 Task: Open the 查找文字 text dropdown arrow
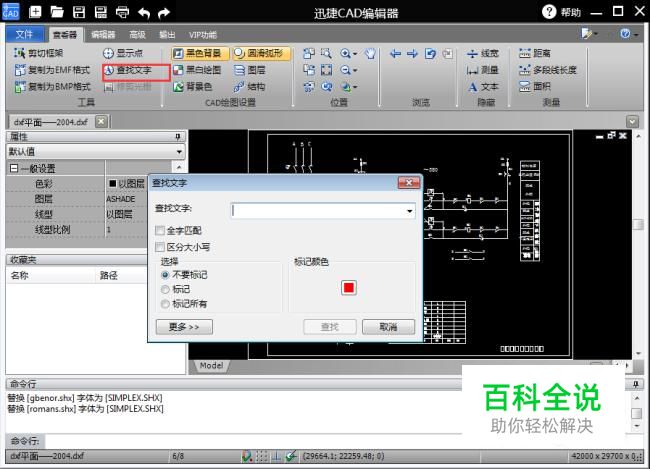(409, 211)
